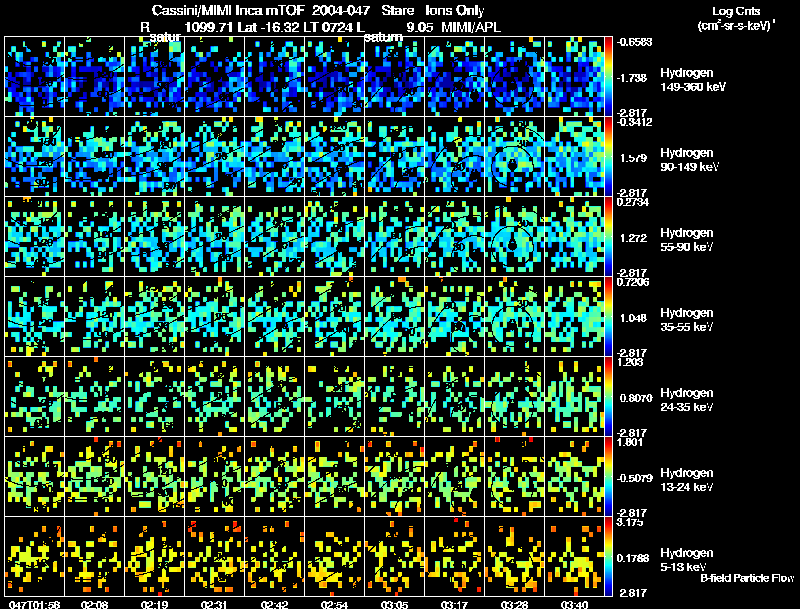The height and width of the screenshot is (609, 800).
Task: Click the 'LT 0724' header value
Action: [328, 27]
